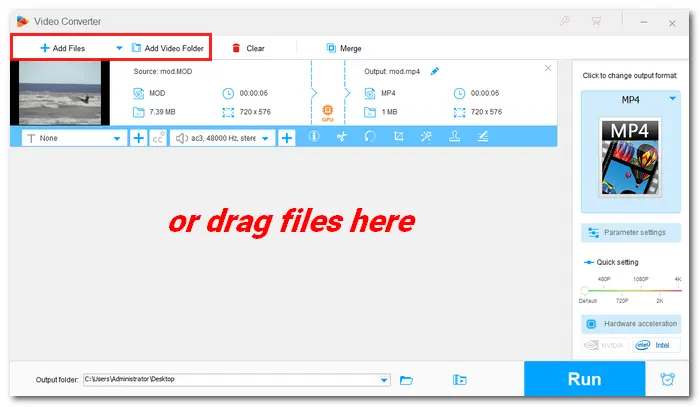The height and width of the screenshot is (407, 700).
Task: Browse for the output folder
Action: click(x=406, y=380)
